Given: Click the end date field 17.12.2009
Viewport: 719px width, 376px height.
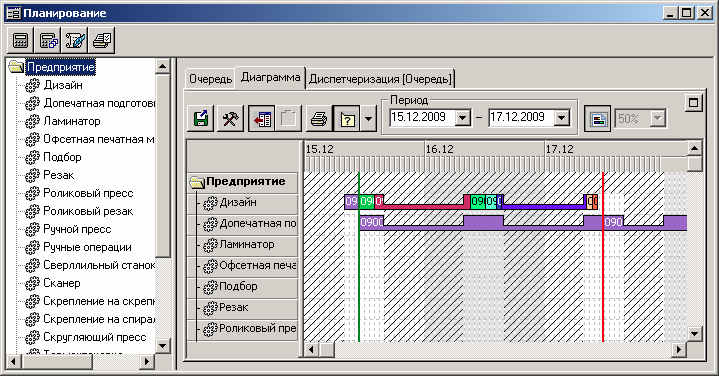Looking at the screenshot, I should (x=521, y=118).
